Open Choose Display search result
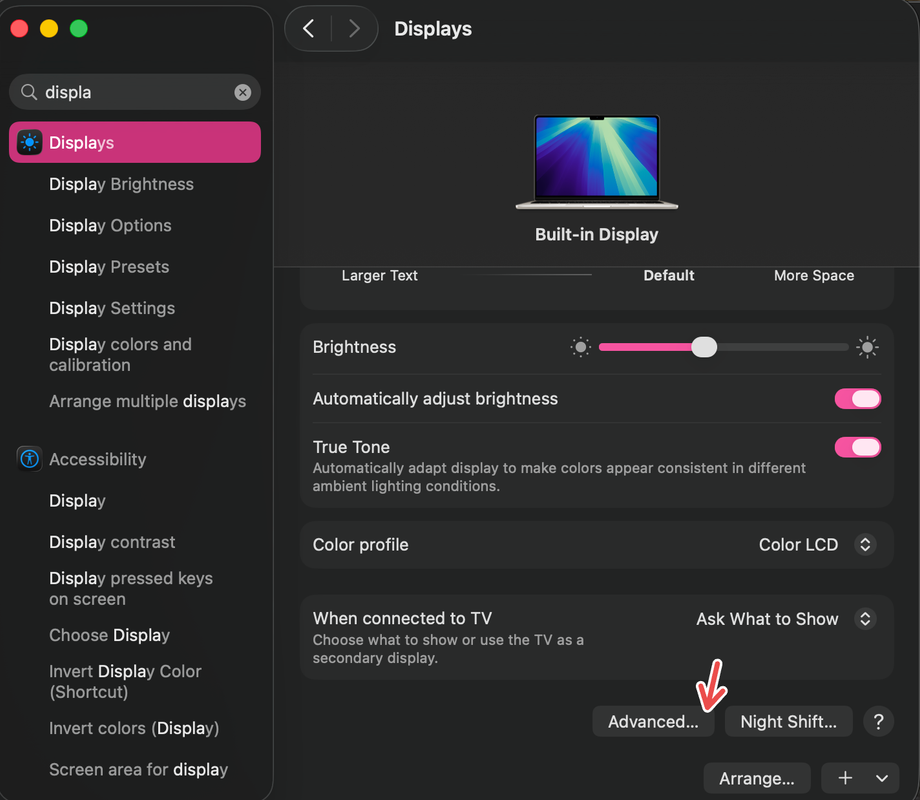This screenshot has height=800, width=920. coord(110,635)
